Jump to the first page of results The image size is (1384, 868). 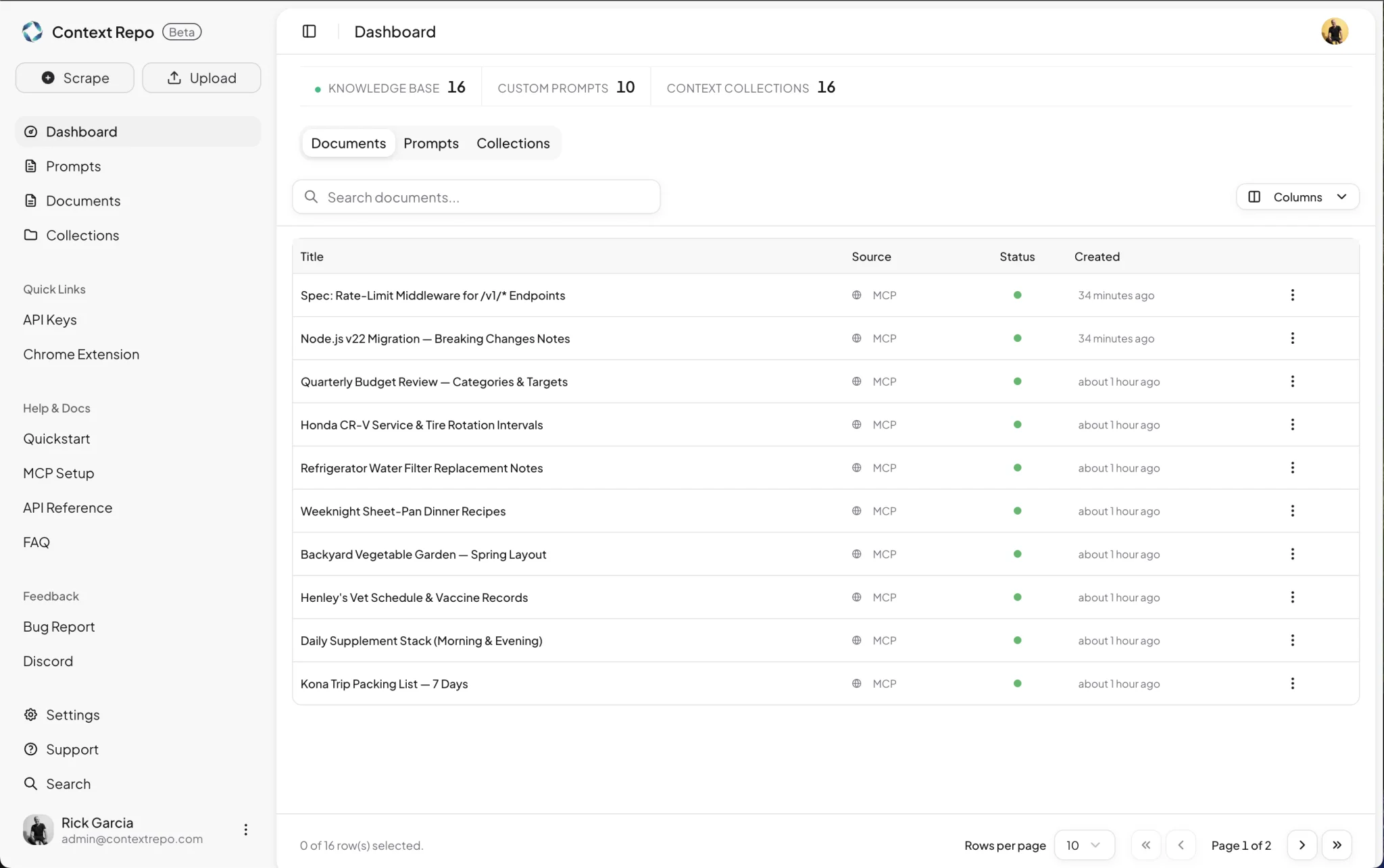pyautogui.click(x=1146, y=845)
